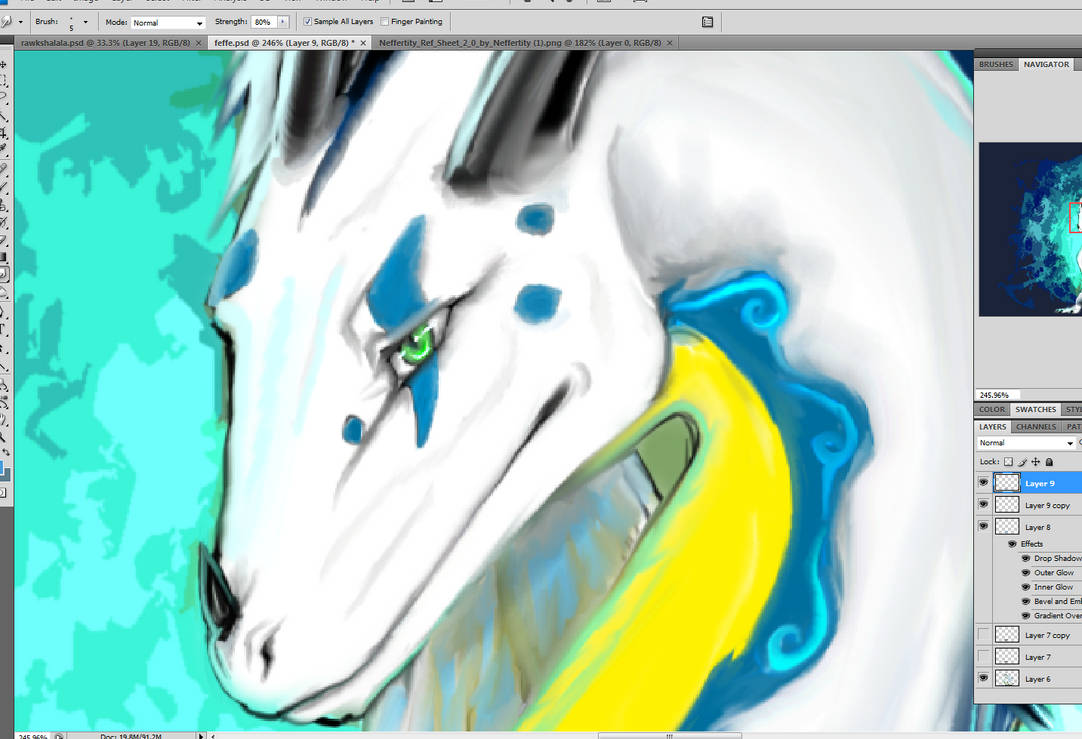Click Lock transparent pixels icon
The image size is (1082, 739).
click(1008, 462)
